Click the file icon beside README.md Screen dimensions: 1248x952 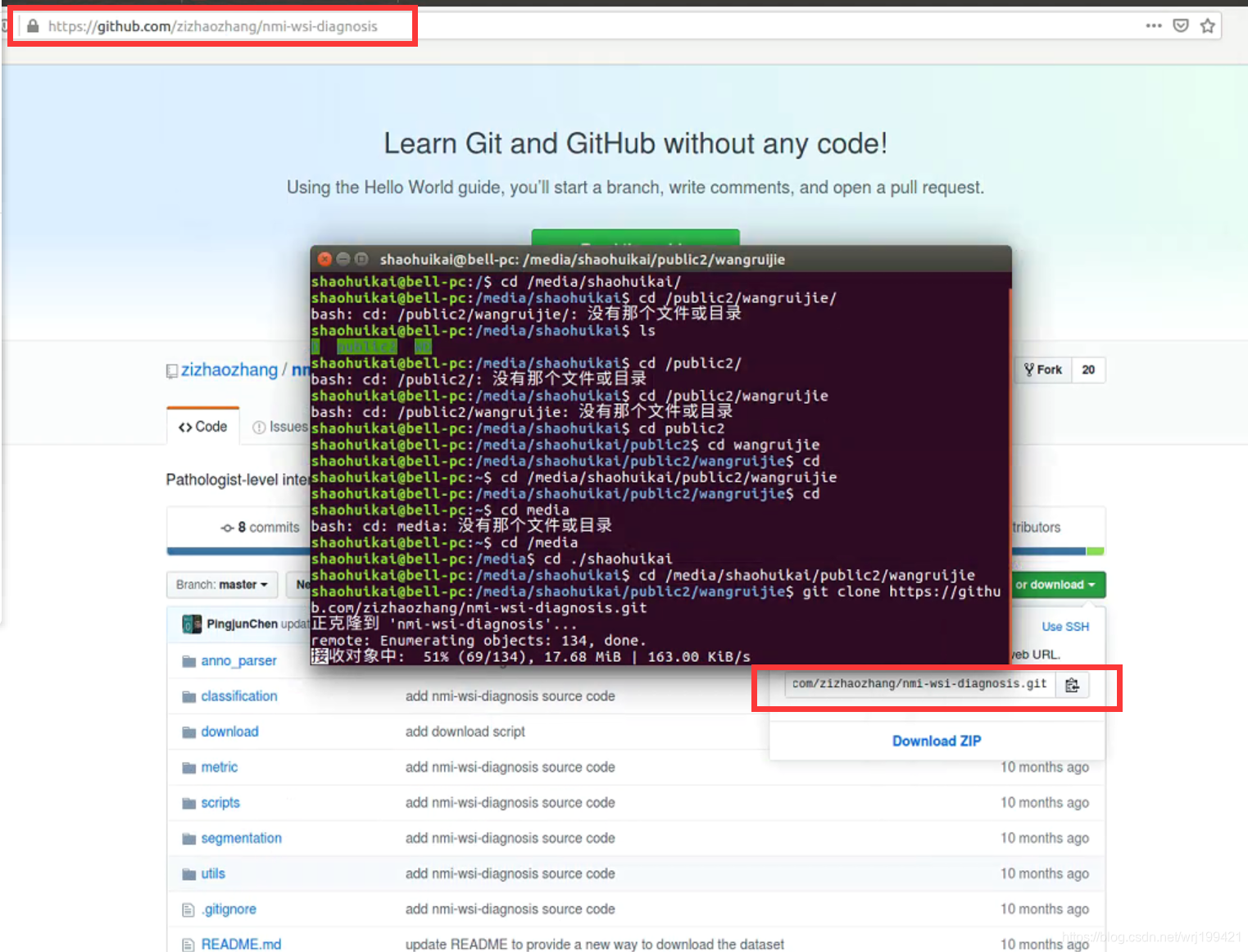188,945
